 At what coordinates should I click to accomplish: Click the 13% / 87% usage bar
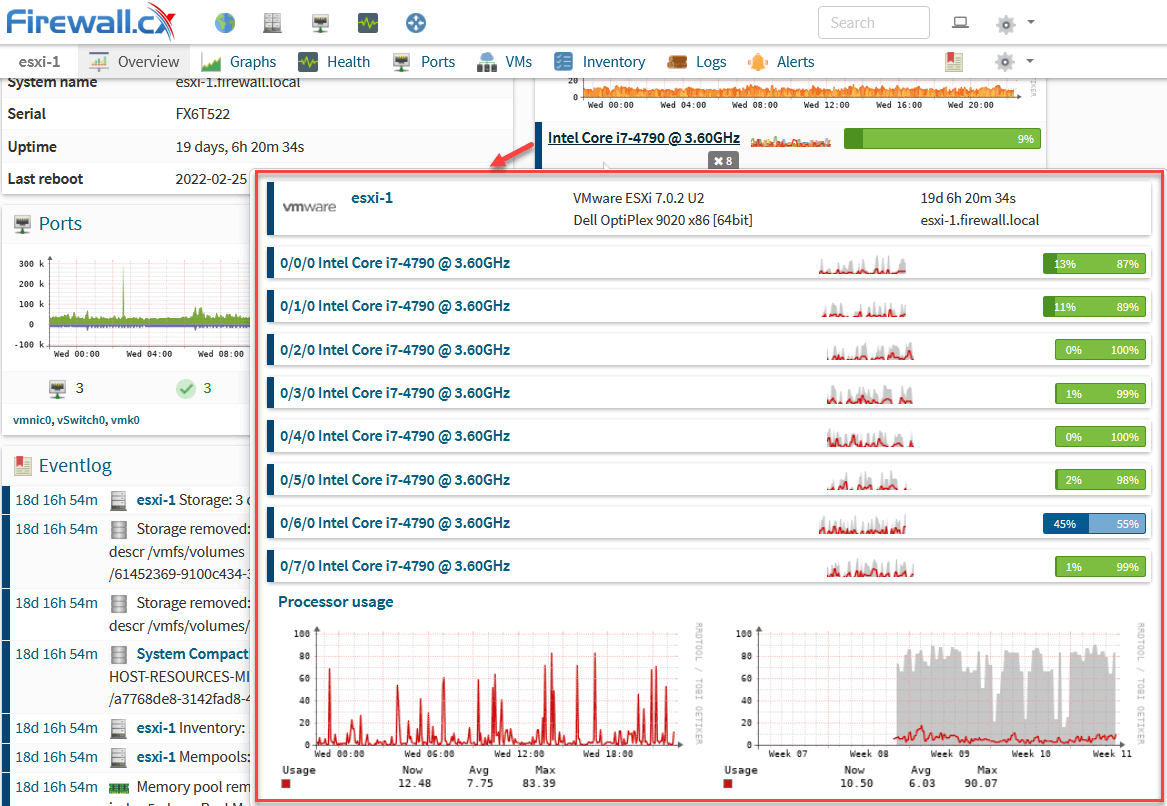(1095, 263)
